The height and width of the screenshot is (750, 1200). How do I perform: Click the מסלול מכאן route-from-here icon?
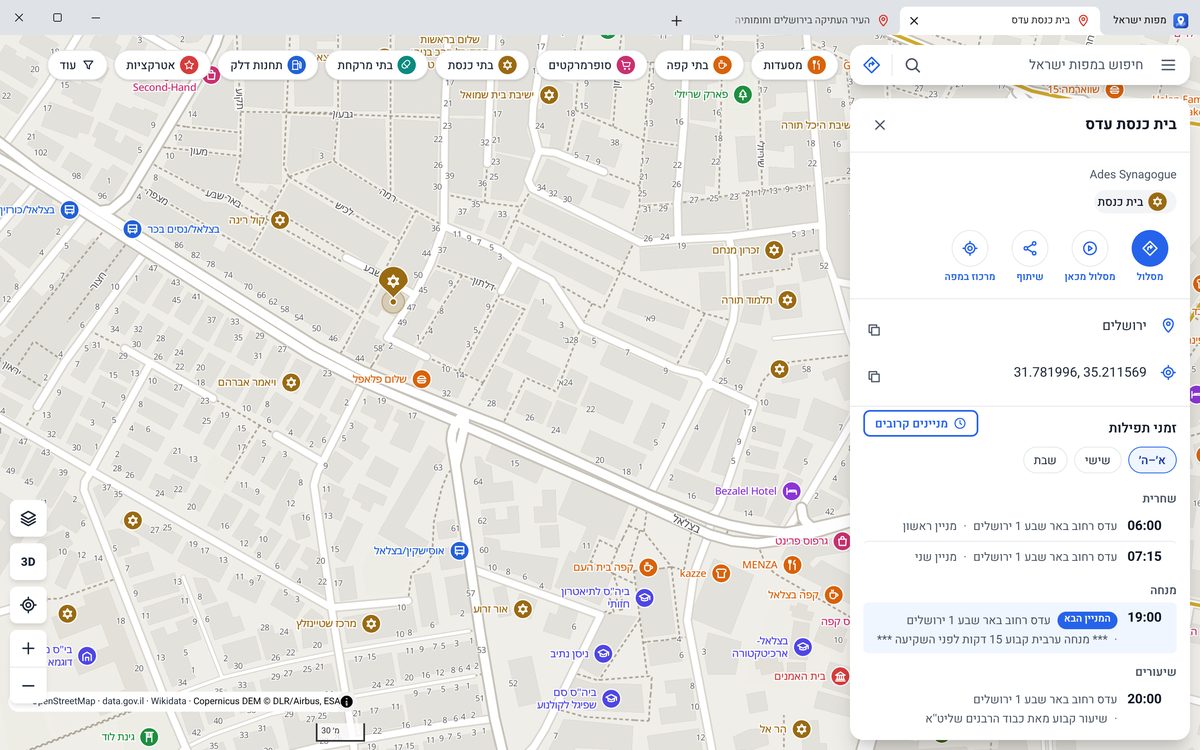click(x=1090, y=248)
